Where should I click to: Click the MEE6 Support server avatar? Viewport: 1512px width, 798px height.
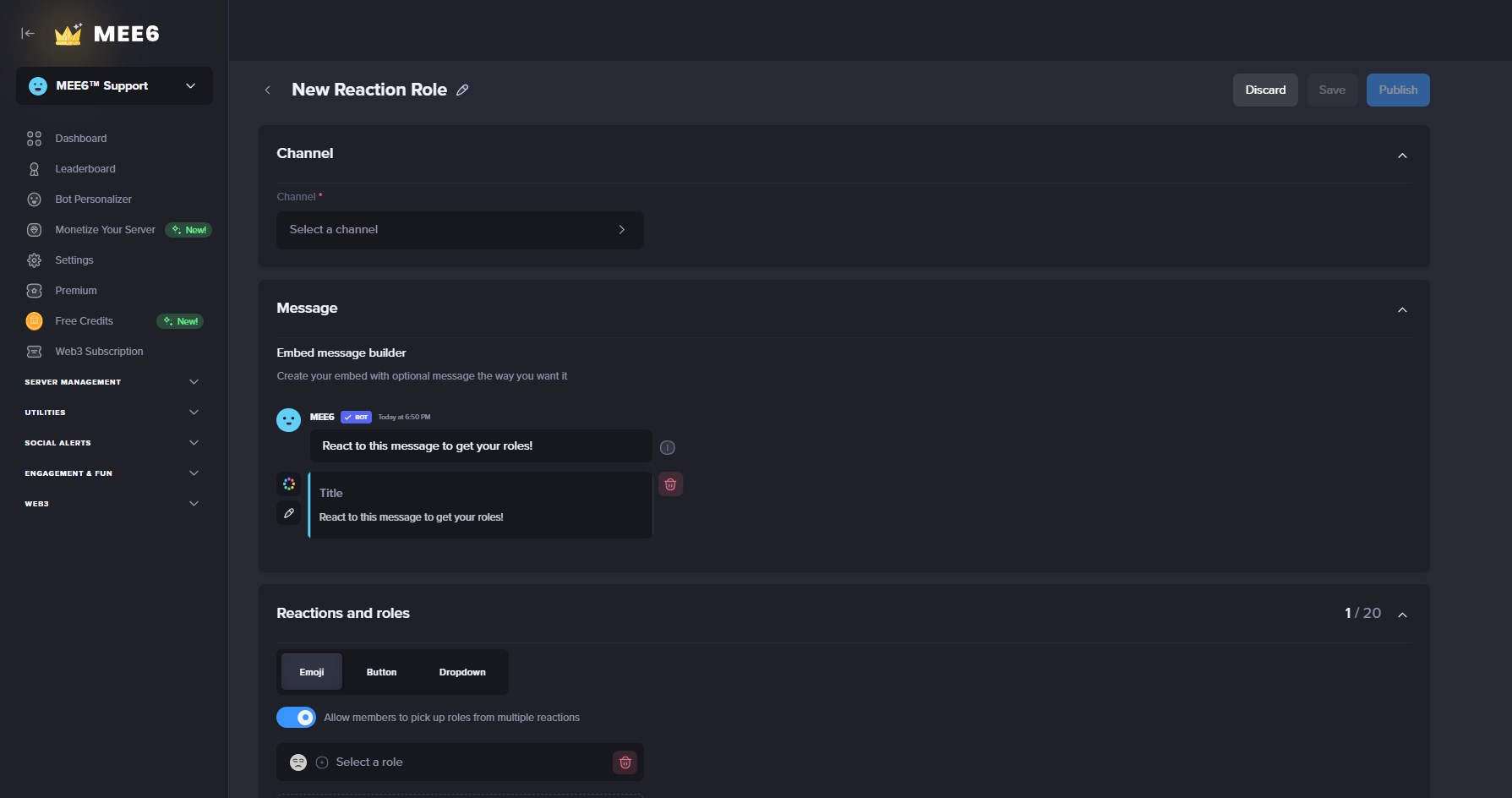click(38, 85)
